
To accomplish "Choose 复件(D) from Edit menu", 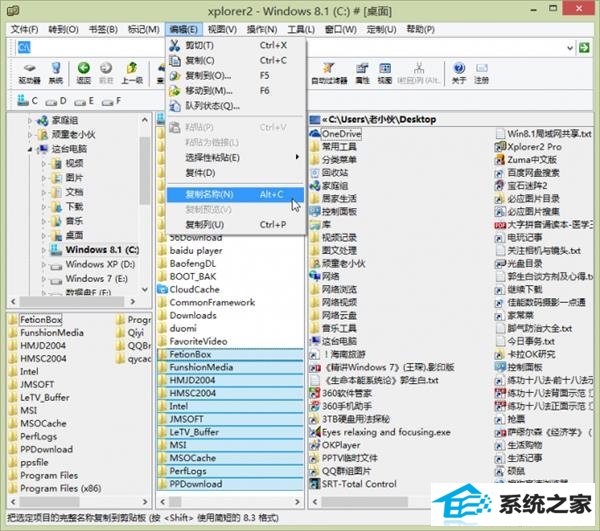I will pos(235,173).
